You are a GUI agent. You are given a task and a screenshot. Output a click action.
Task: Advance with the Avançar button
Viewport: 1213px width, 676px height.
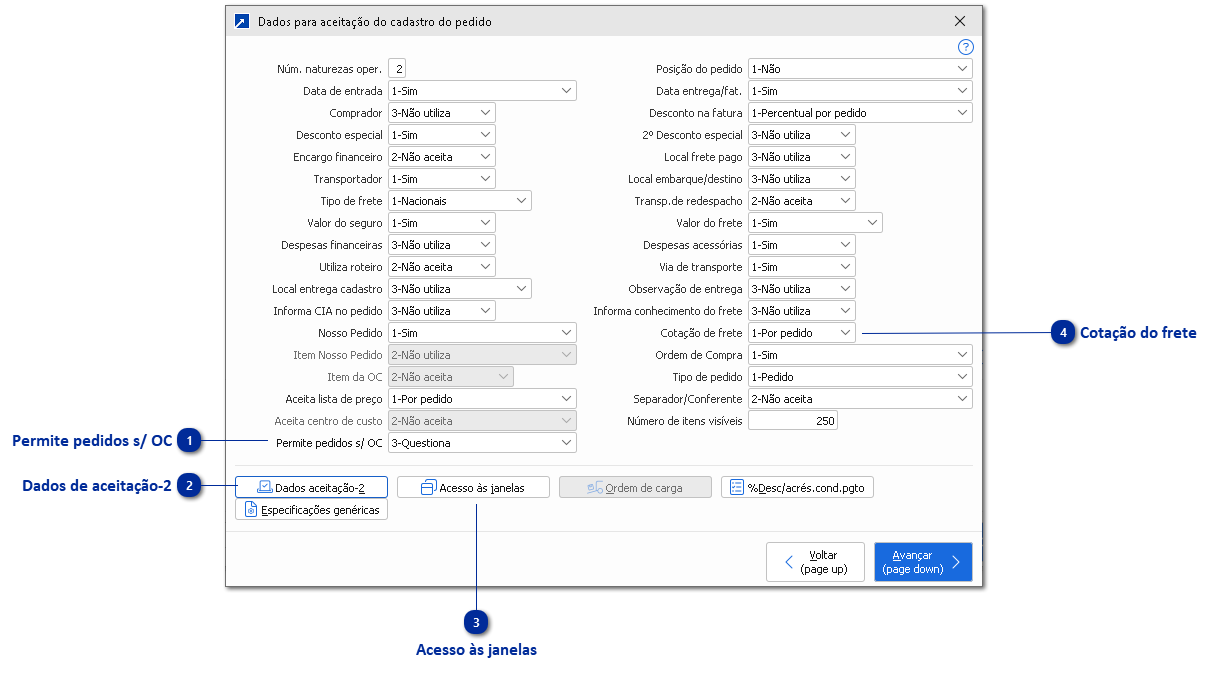pyautogui.click(x=922, y=562)
